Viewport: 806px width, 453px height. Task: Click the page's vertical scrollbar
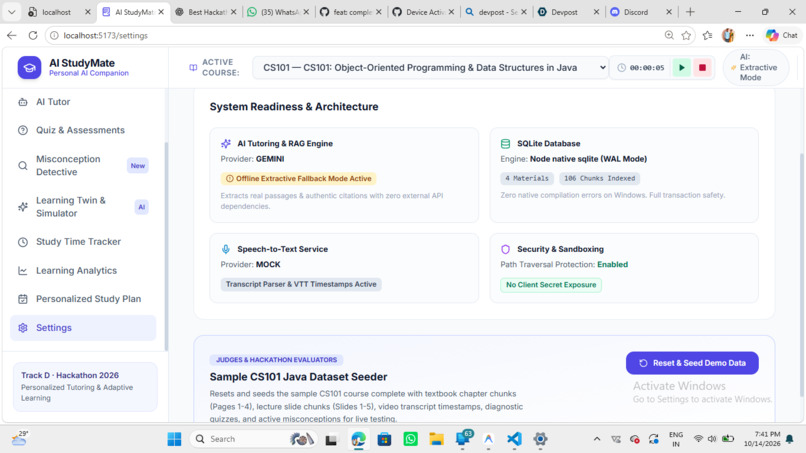pyautogui.click(x=801, y=273)
